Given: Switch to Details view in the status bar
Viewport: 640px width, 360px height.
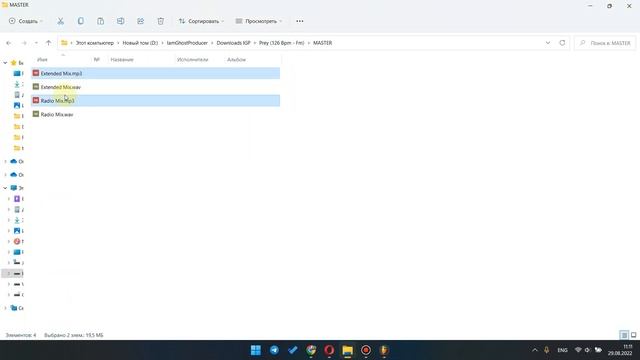Looking at the screenshot, I should click(624, 335).
